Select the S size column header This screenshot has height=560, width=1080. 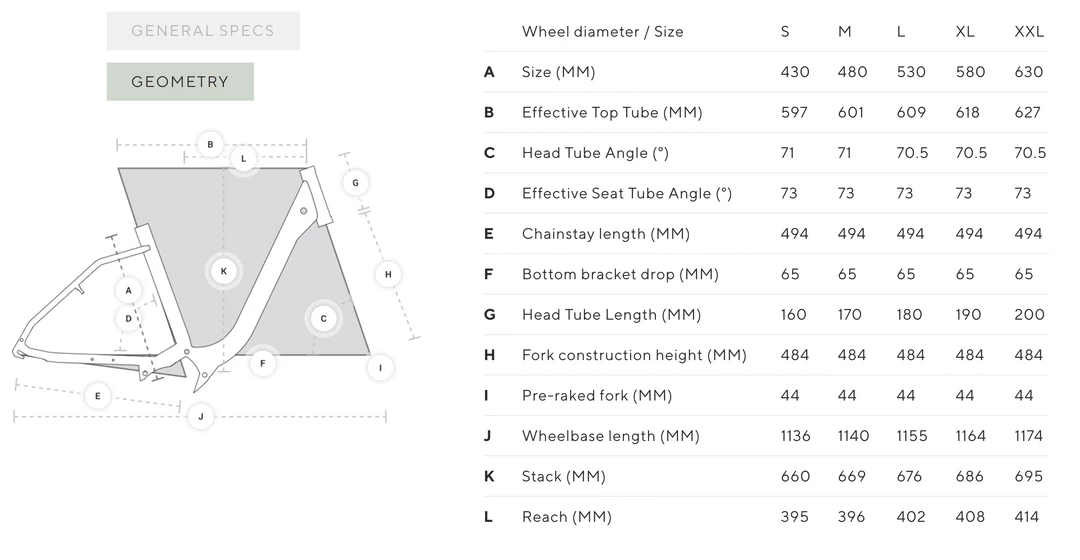pyautogui.click(x=785, y=32)
